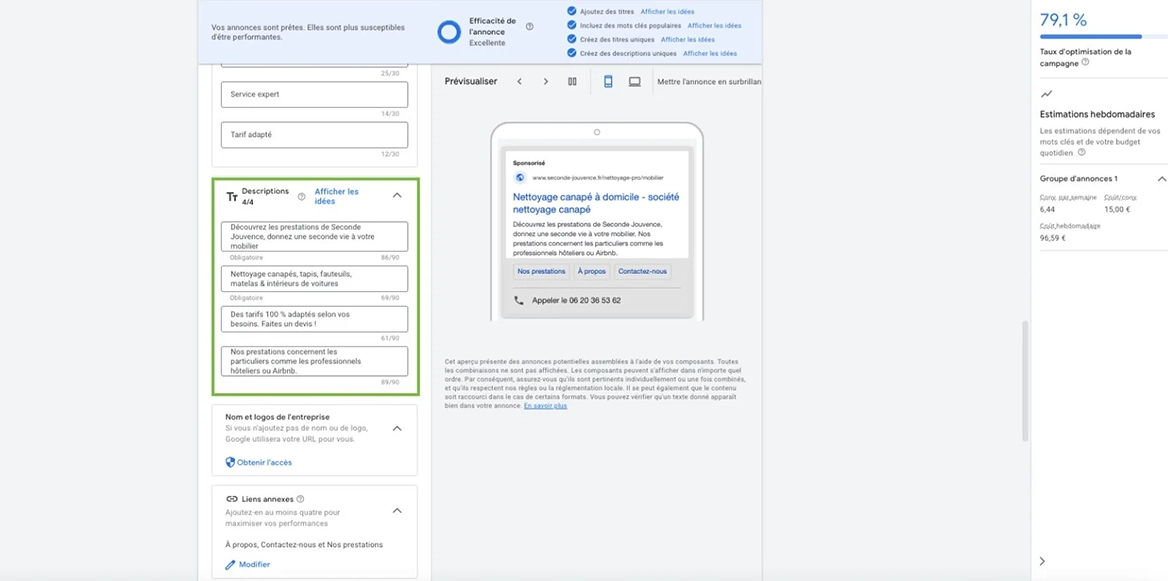The image size is (1168, 581).
Task: Open Afficher les idées for Ajoutez des titres
Action: pyautogui.click(x=667, y=12)
